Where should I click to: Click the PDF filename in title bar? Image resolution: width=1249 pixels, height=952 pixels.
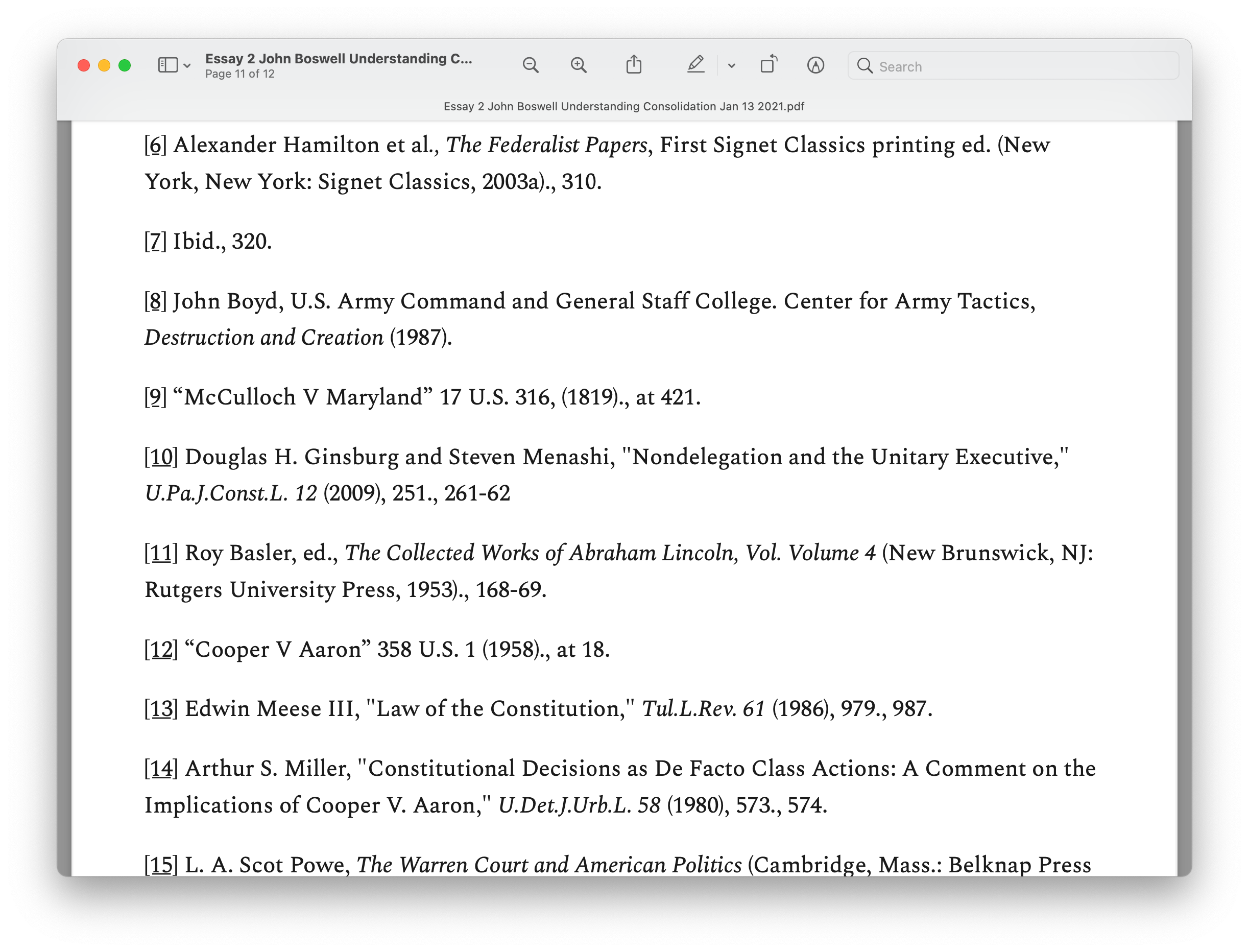(x=623, y=107)
